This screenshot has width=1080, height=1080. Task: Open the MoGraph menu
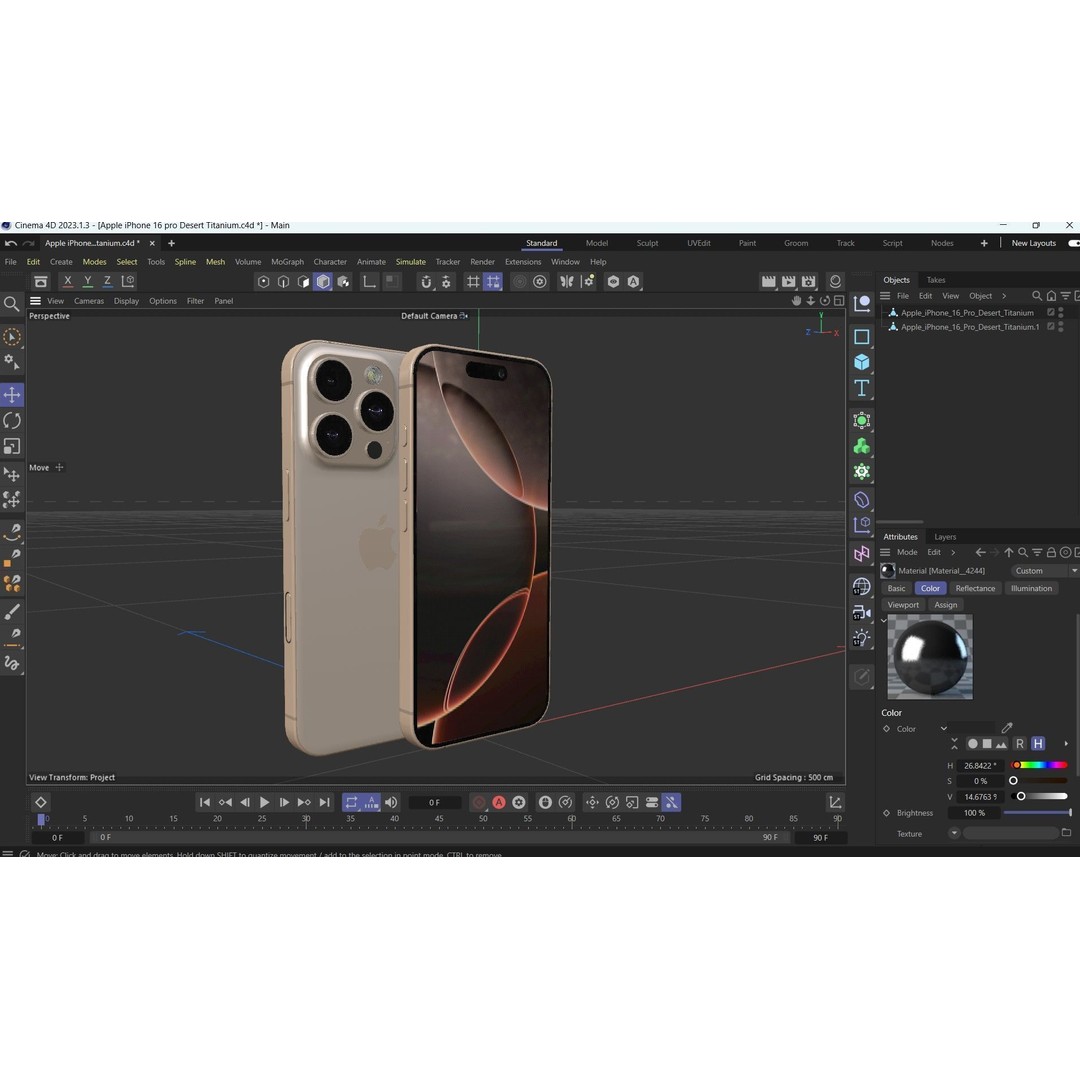pyautogui.click(x=287, y=262)
